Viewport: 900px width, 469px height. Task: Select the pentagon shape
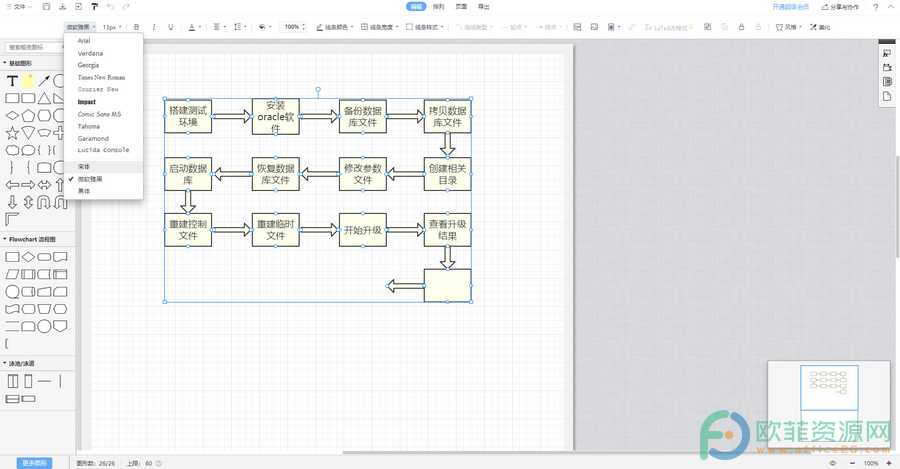pos(28,116)
